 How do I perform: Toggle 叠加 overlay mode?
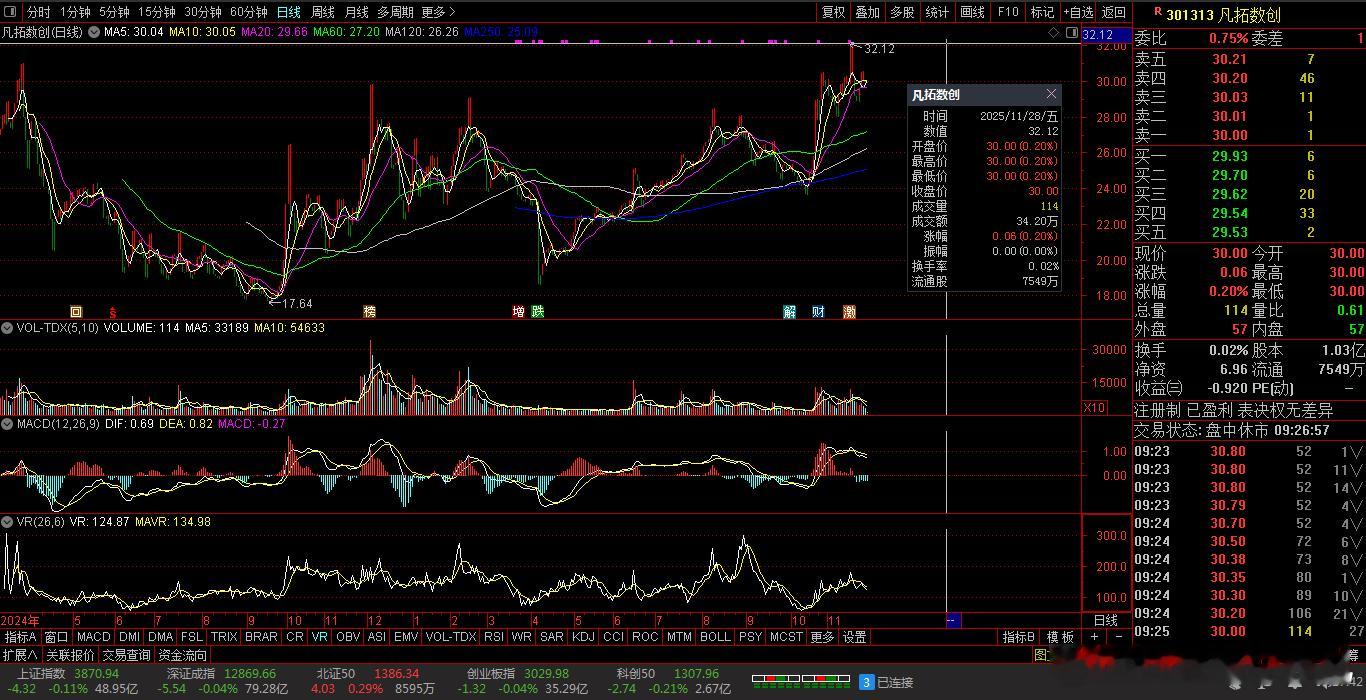tap(867, 12)
